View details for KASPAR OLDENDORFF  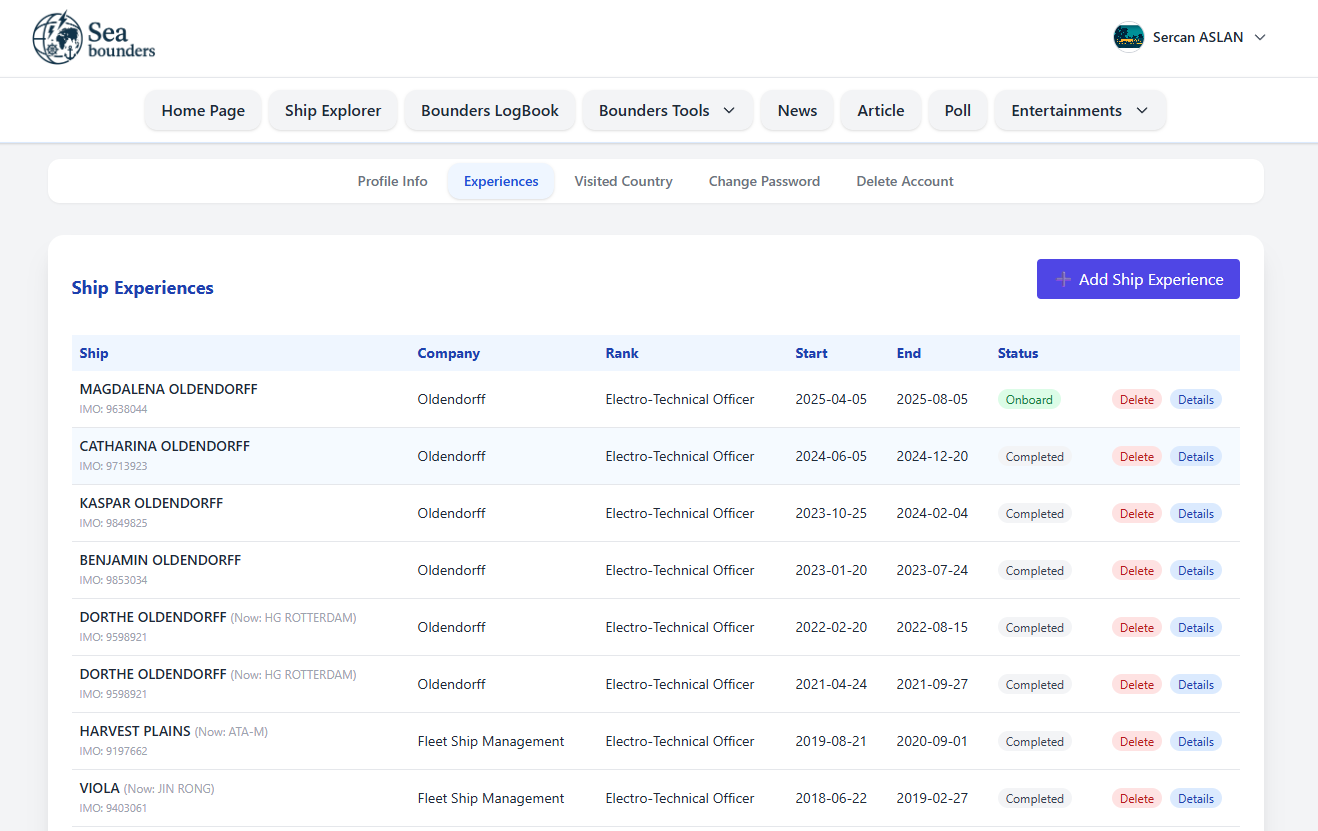[x=1195, y=514]
